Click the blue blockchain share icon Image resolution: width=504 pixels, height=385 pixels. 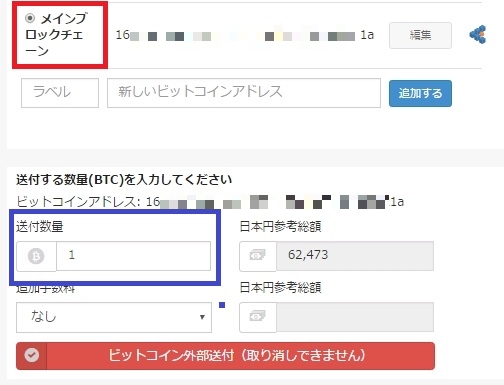point(477,34)
